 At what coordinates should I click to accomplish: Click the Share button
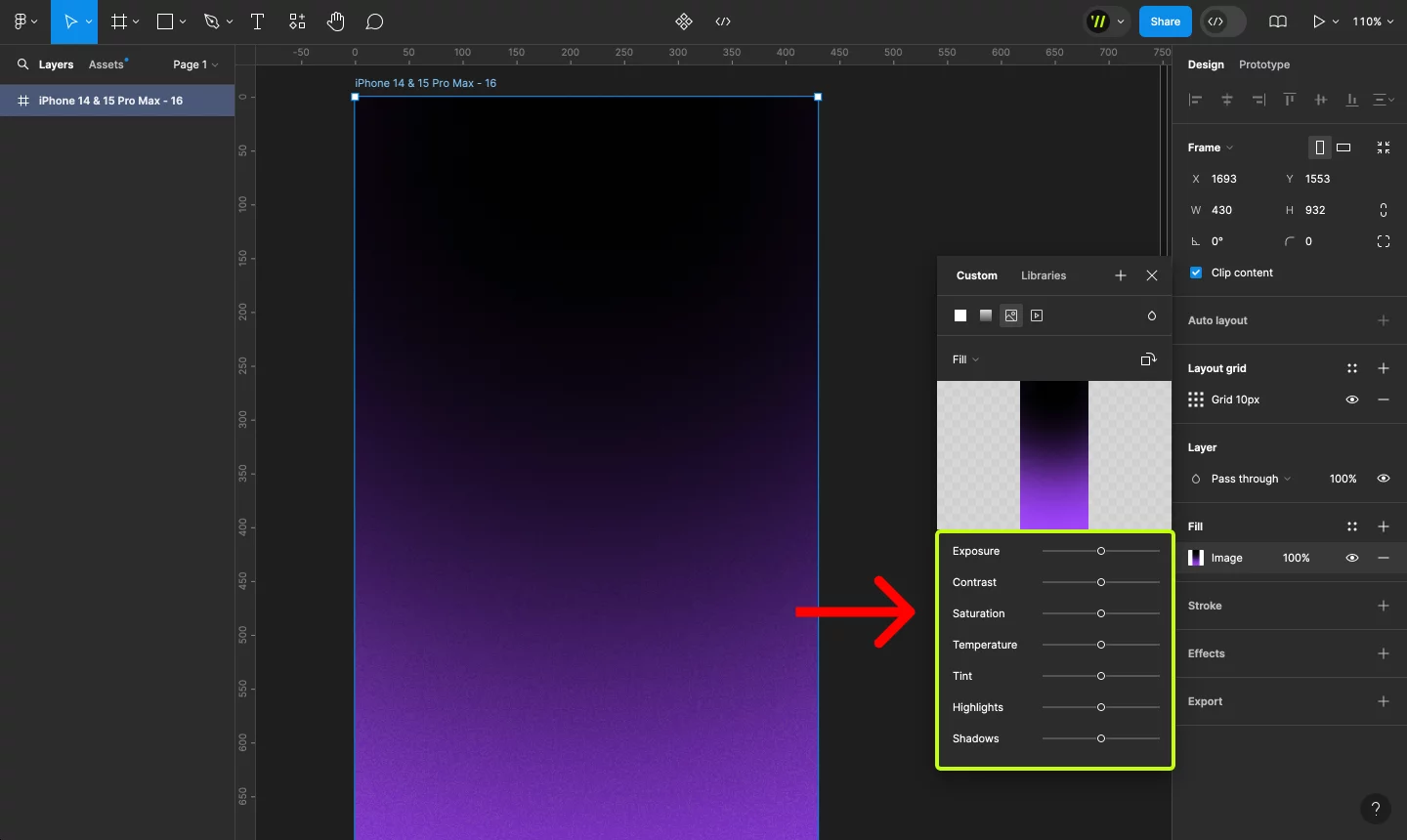coord(1165,21)
